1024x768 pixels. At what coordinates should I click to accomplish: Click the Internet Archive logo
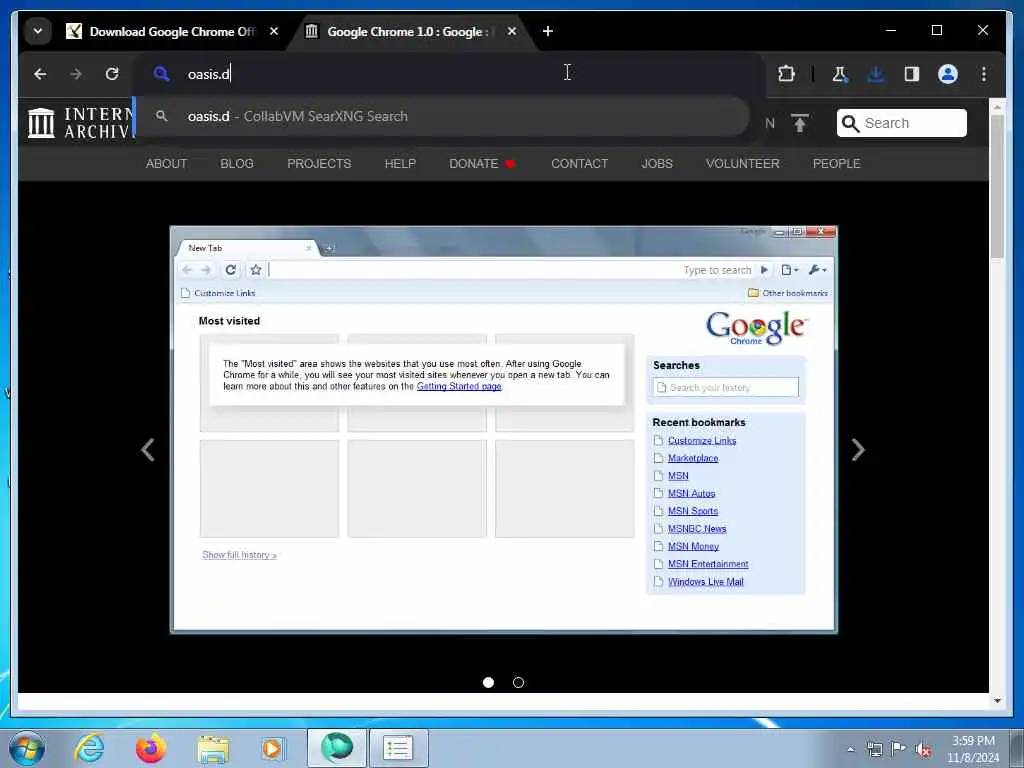(x=80, y=123)
